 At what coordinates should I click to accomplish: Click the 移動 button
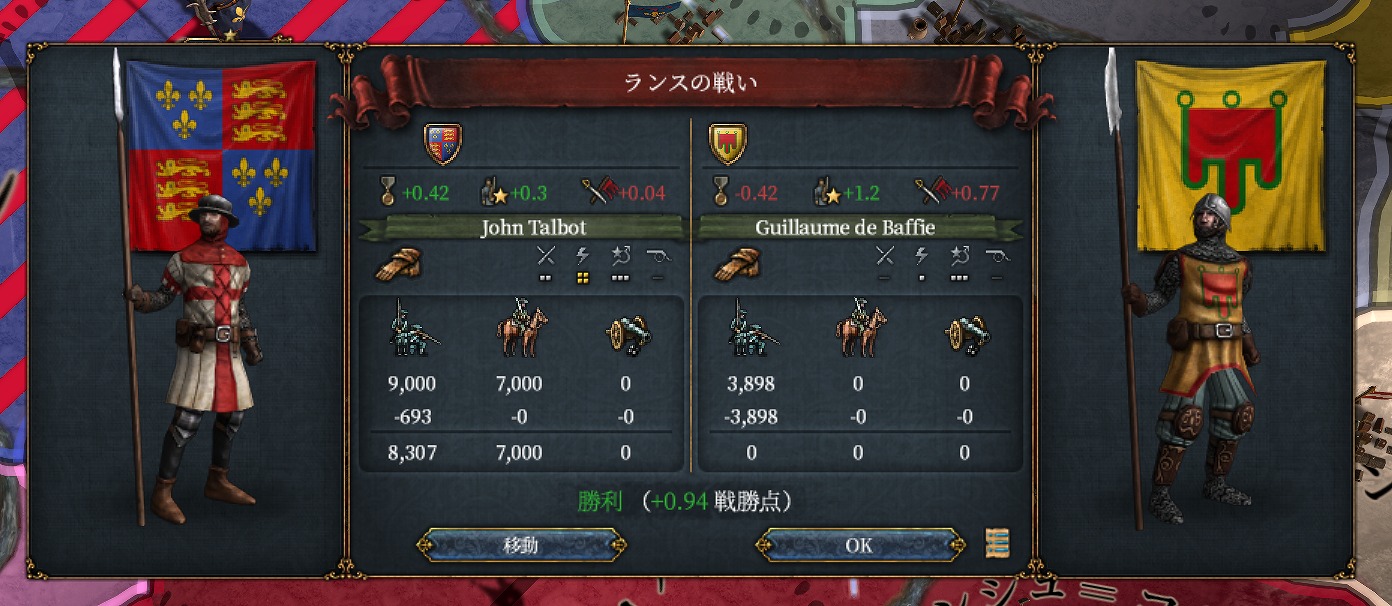pos(521,545)
